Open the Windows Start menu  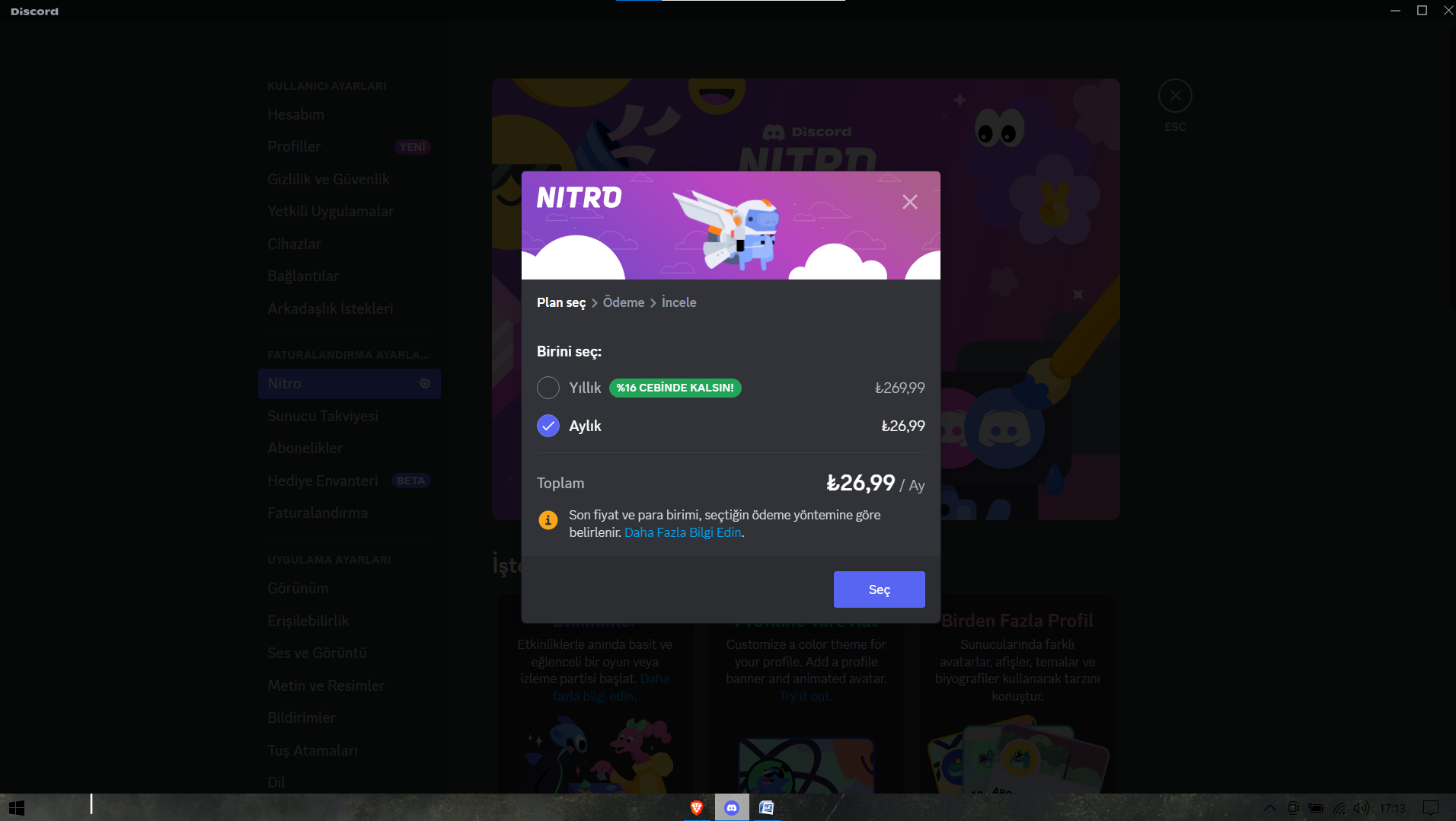click(17, 807)
